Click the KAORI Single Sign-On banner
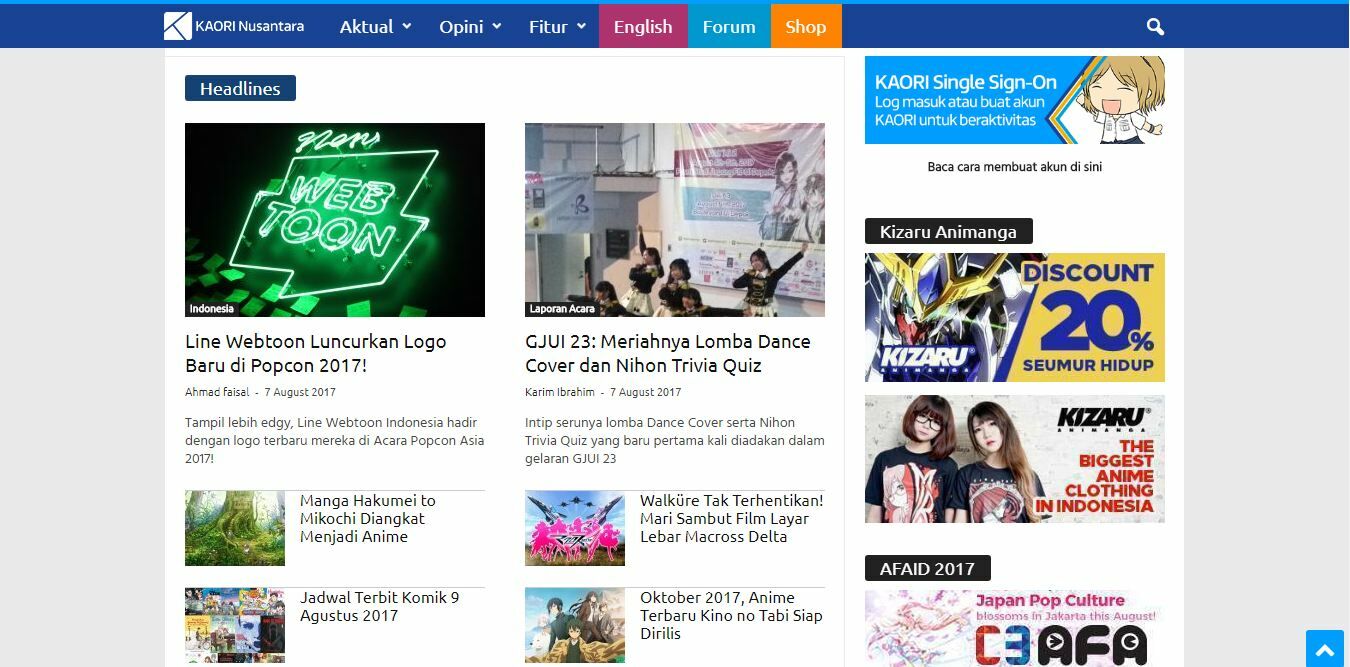The image size is (1350, 667). pos(1015,100)
